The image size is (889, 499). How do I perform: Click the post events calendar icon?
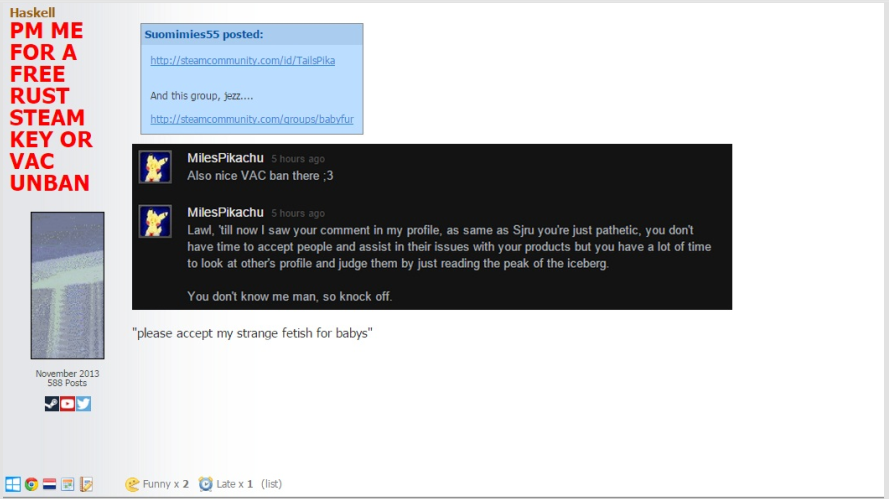[x=67, y=484]
